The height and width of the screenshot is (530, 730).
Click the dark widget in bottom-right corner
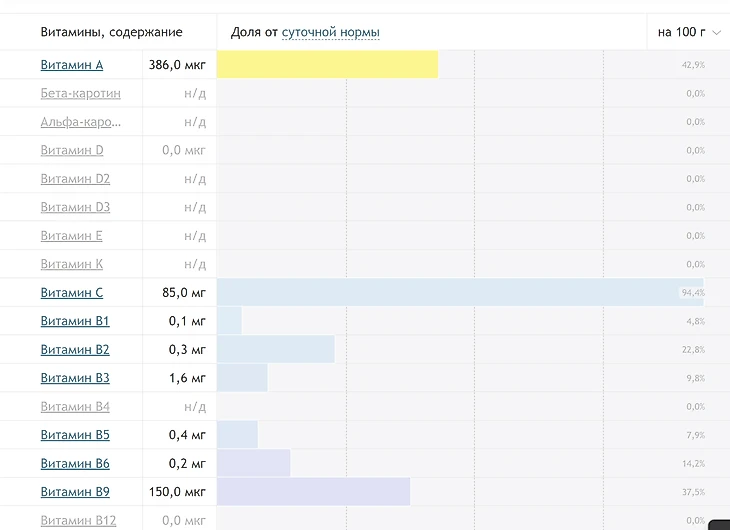[720, 524]
